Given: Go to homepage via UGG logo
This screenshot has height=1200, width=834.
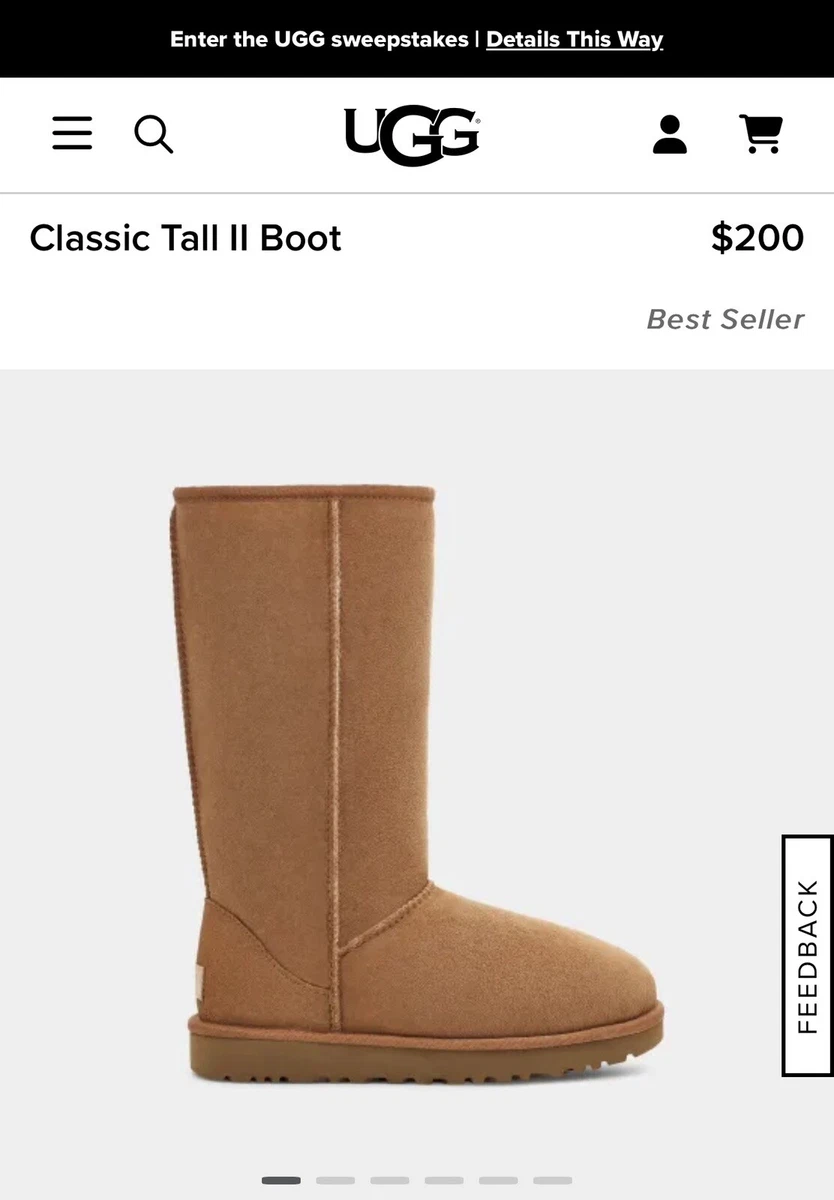Looking at the screenshot, I should (x=412, y=136).
